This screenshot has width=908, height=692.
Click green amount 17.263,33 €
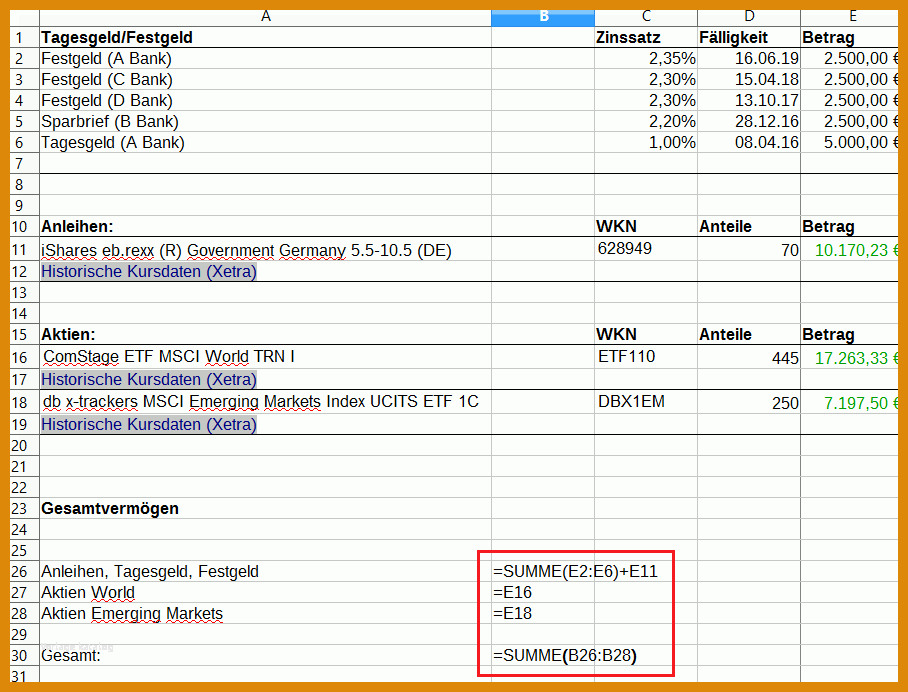850,358
